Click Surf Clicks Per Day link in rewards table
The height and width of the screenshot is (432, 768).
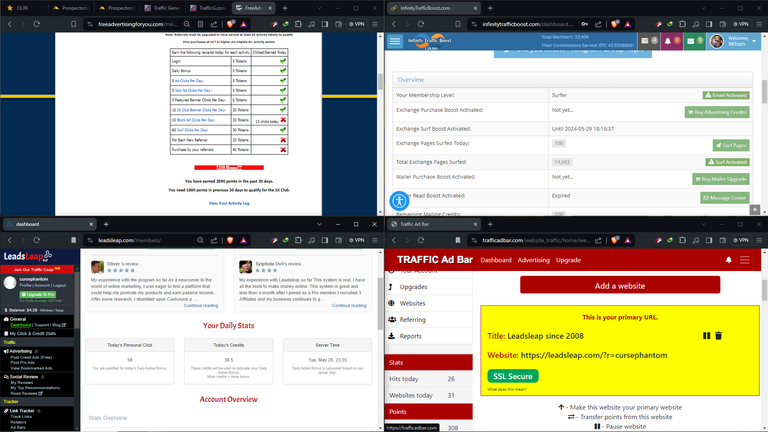click(x=192, y=130)
